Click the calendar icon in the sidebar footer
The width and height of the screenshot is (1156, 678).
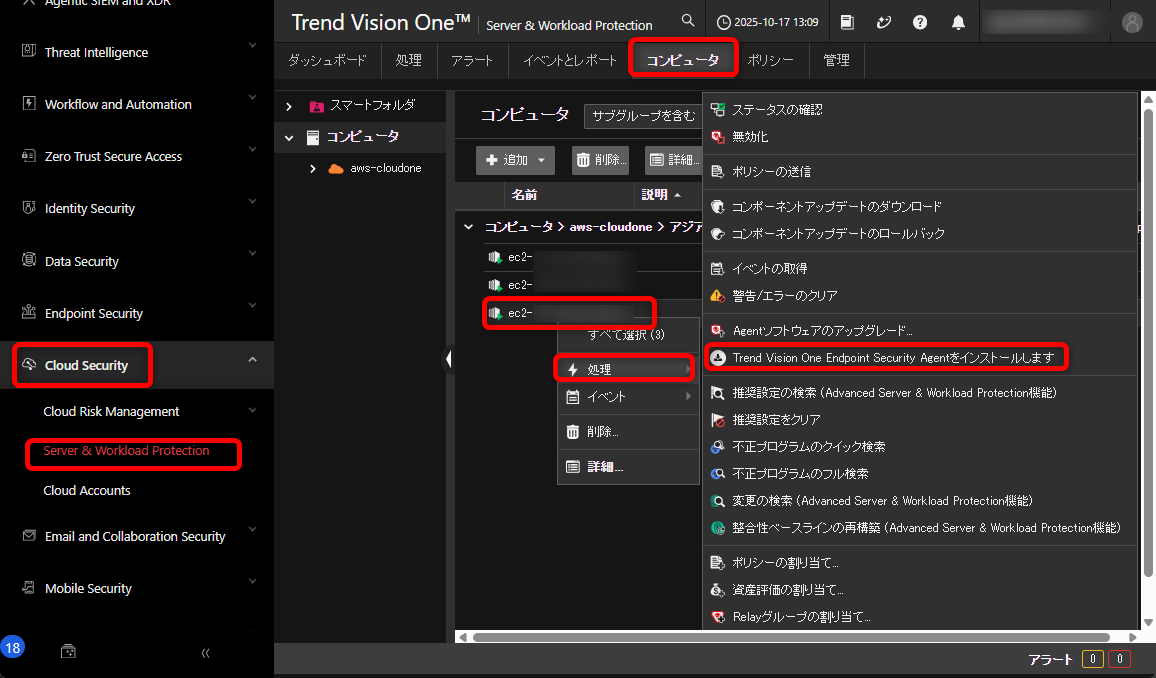coord(68,651)
